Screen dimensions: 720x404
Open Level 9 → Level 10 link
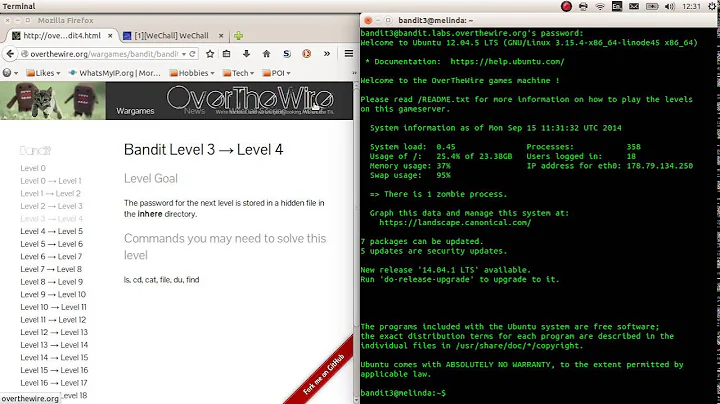[53, 294]
